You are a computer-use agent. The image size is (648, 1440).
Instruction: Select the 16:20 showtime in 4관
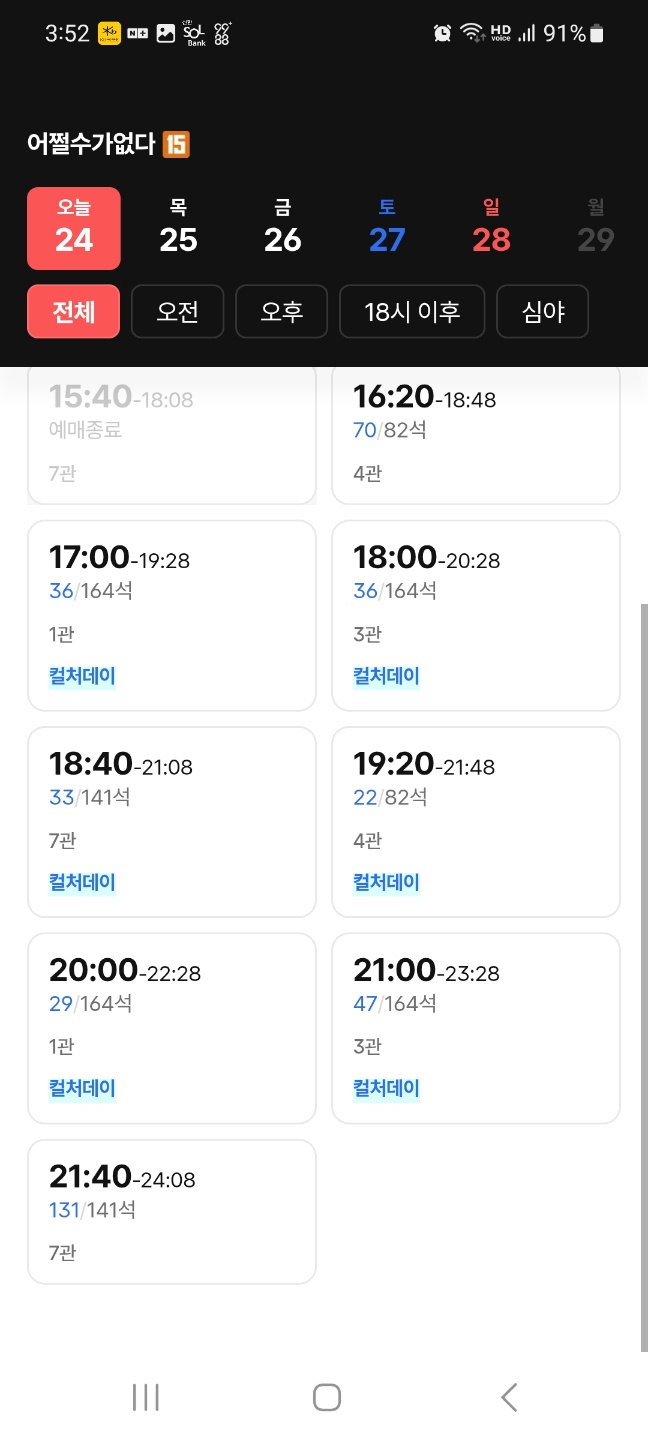475,430
